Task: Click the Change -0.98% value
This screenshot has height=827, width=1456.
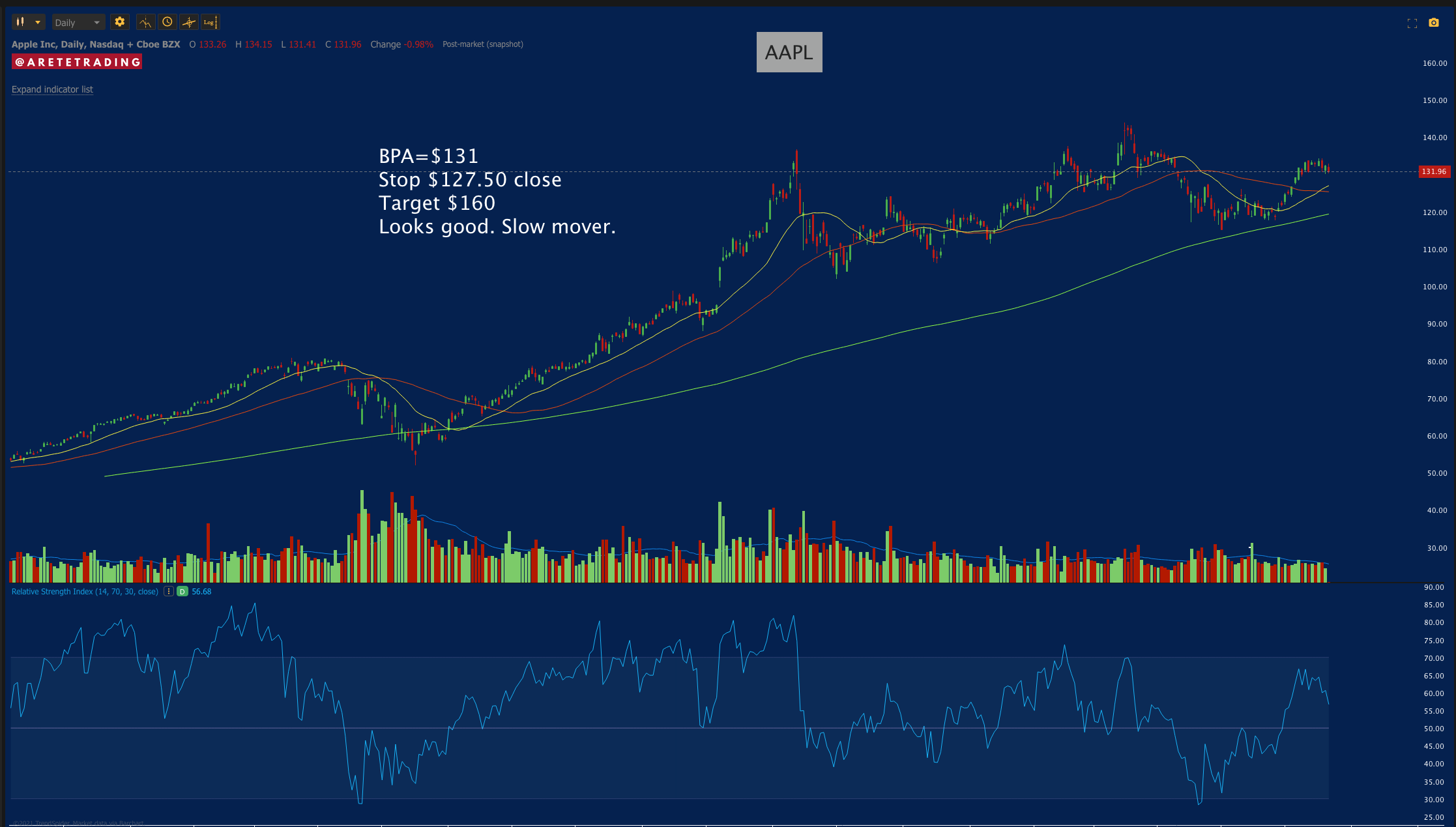Action: tap(401, 44)
